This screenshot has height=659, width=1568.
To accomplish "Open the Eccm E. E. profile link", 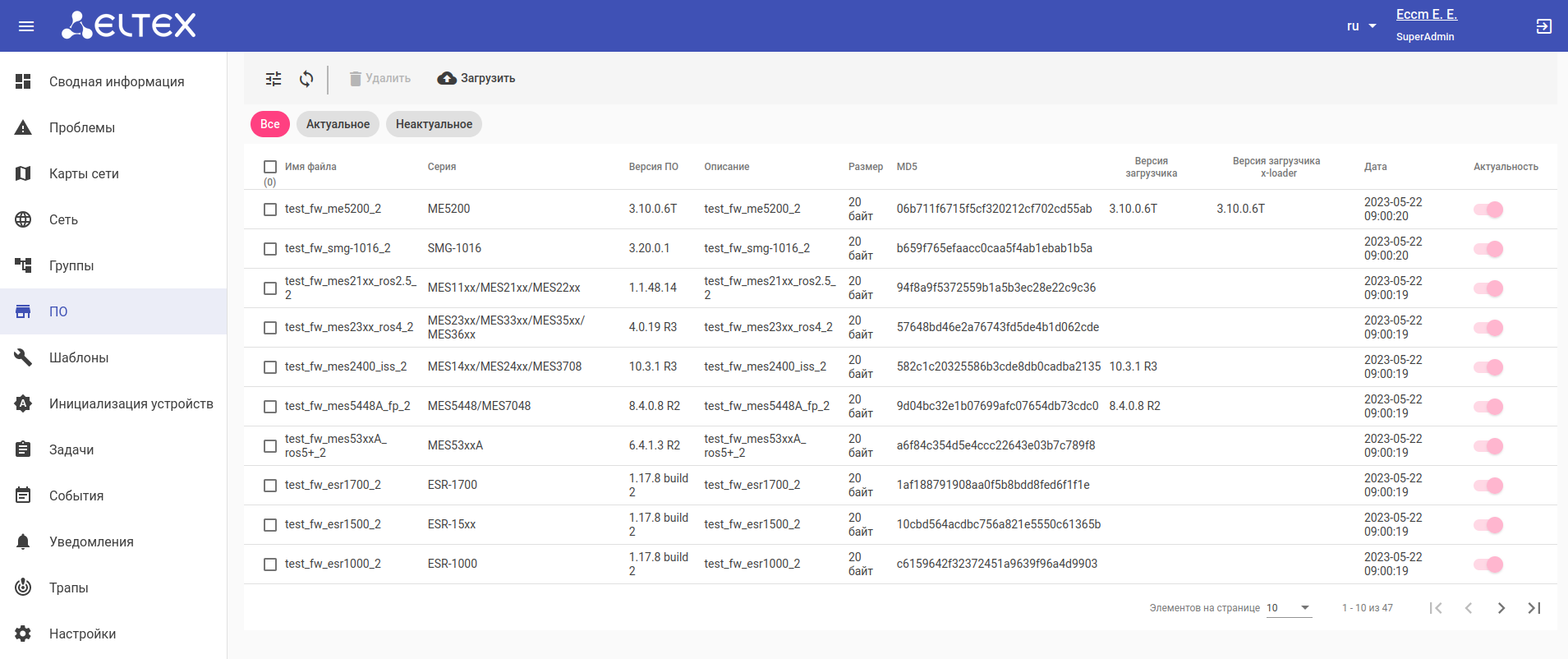I will pyautogui.click(x=1427, y=14).
